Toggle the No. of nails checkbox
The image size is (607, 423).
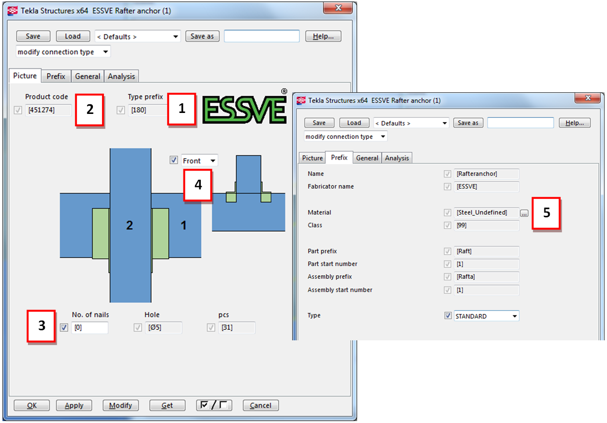click(x=64, y=327)
